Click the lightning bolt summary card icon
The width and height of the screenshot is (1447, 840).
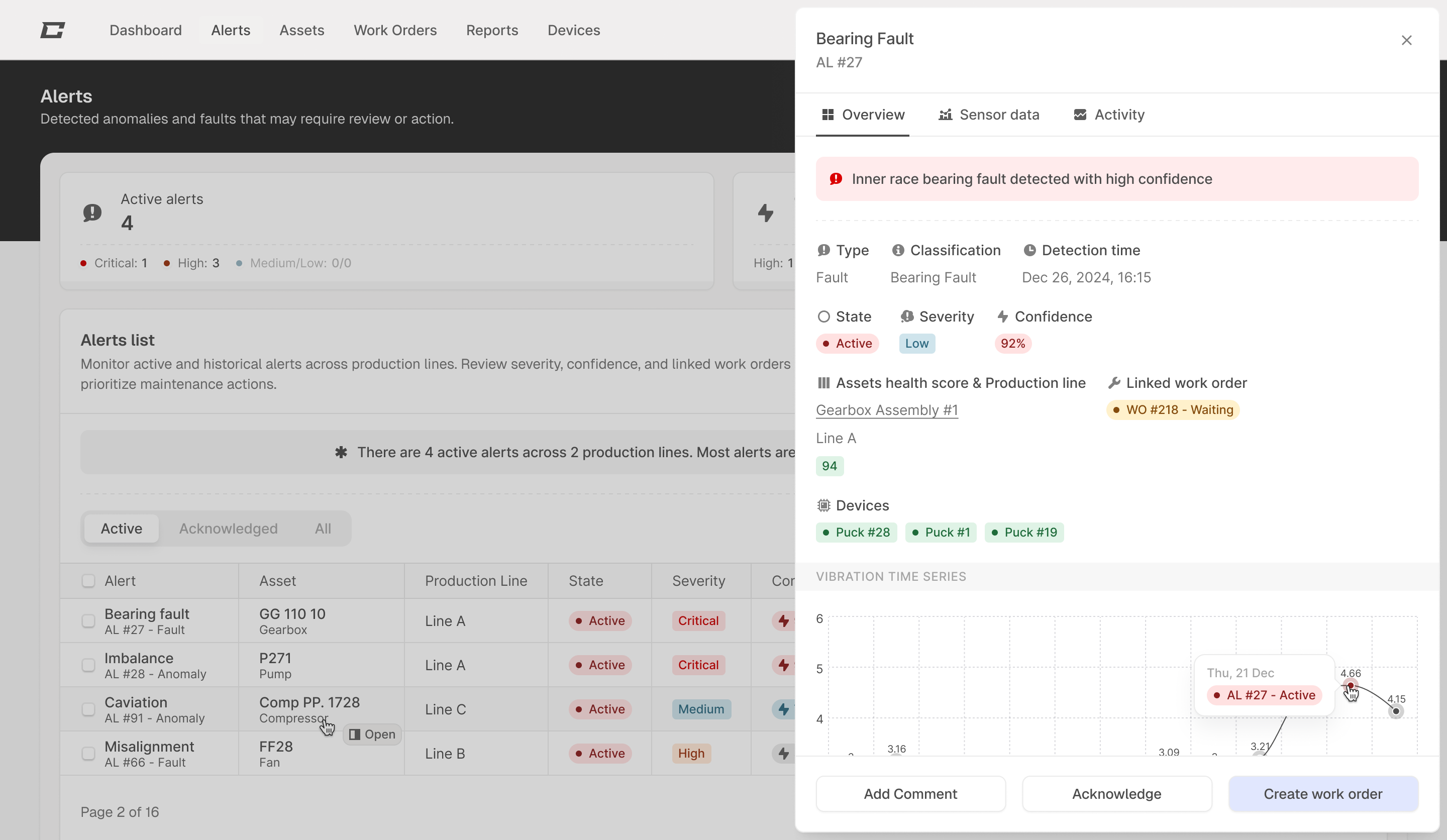(765, 213)
